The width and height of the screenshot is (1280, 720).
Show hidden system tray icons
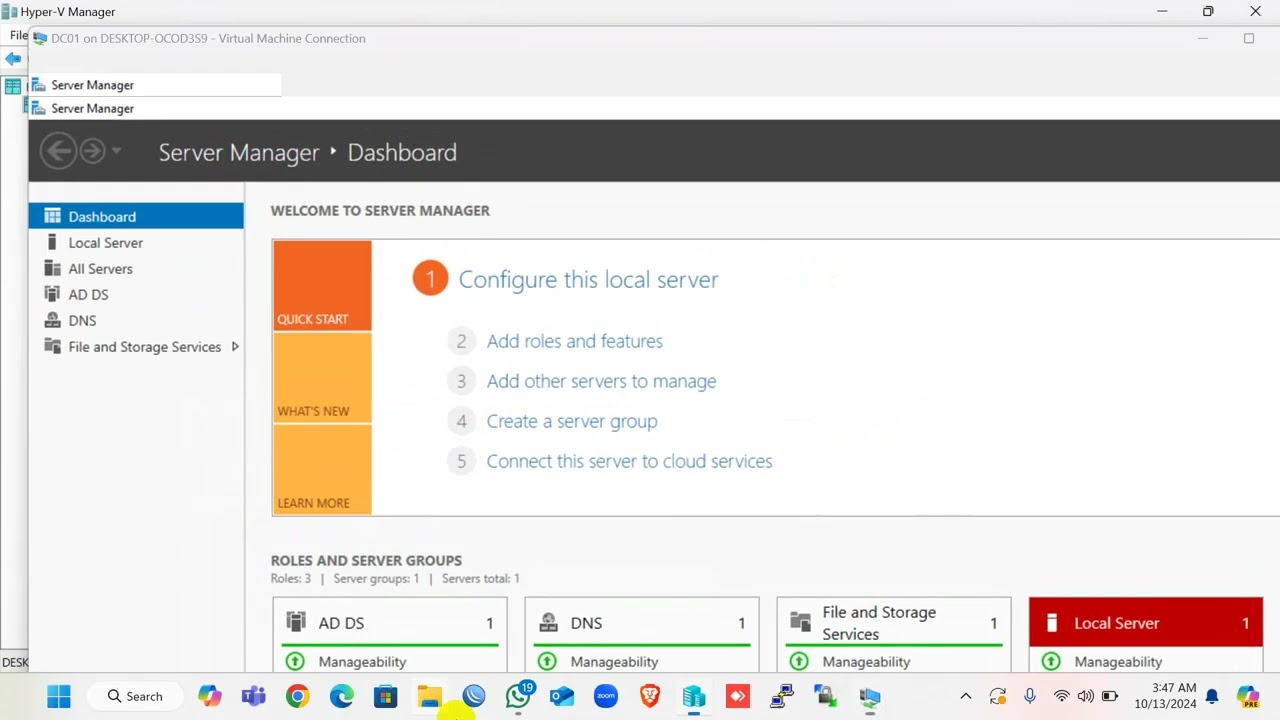click(965, 696)
